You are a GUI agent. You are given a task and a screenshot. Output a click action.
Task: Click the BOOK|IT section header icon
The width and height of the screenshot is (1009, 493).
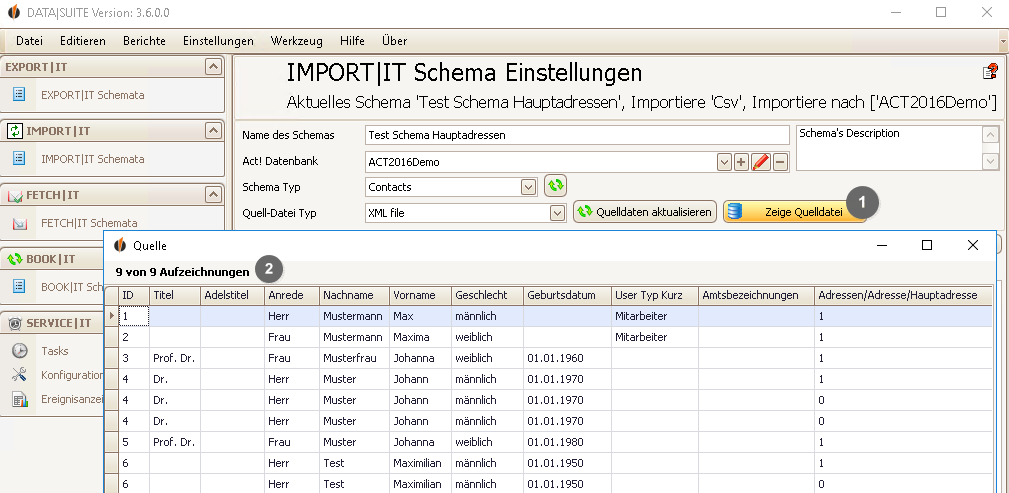(x=15, y=259)
